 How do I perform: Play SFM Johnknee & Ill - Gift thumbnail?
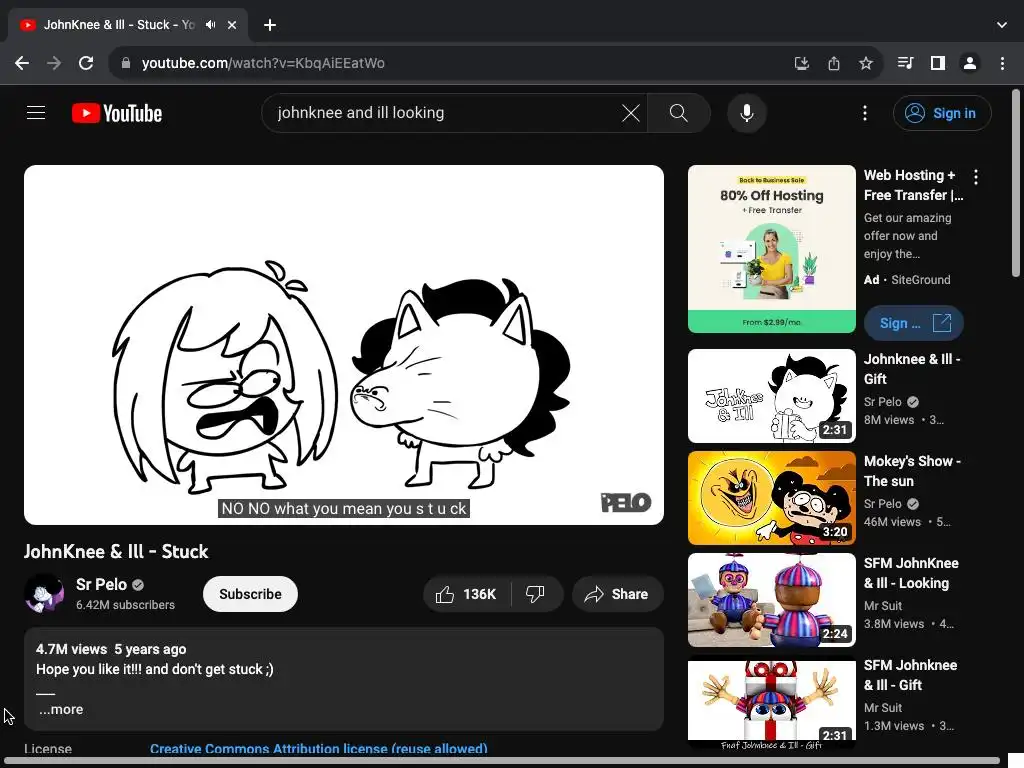click(x=771, y=701)
